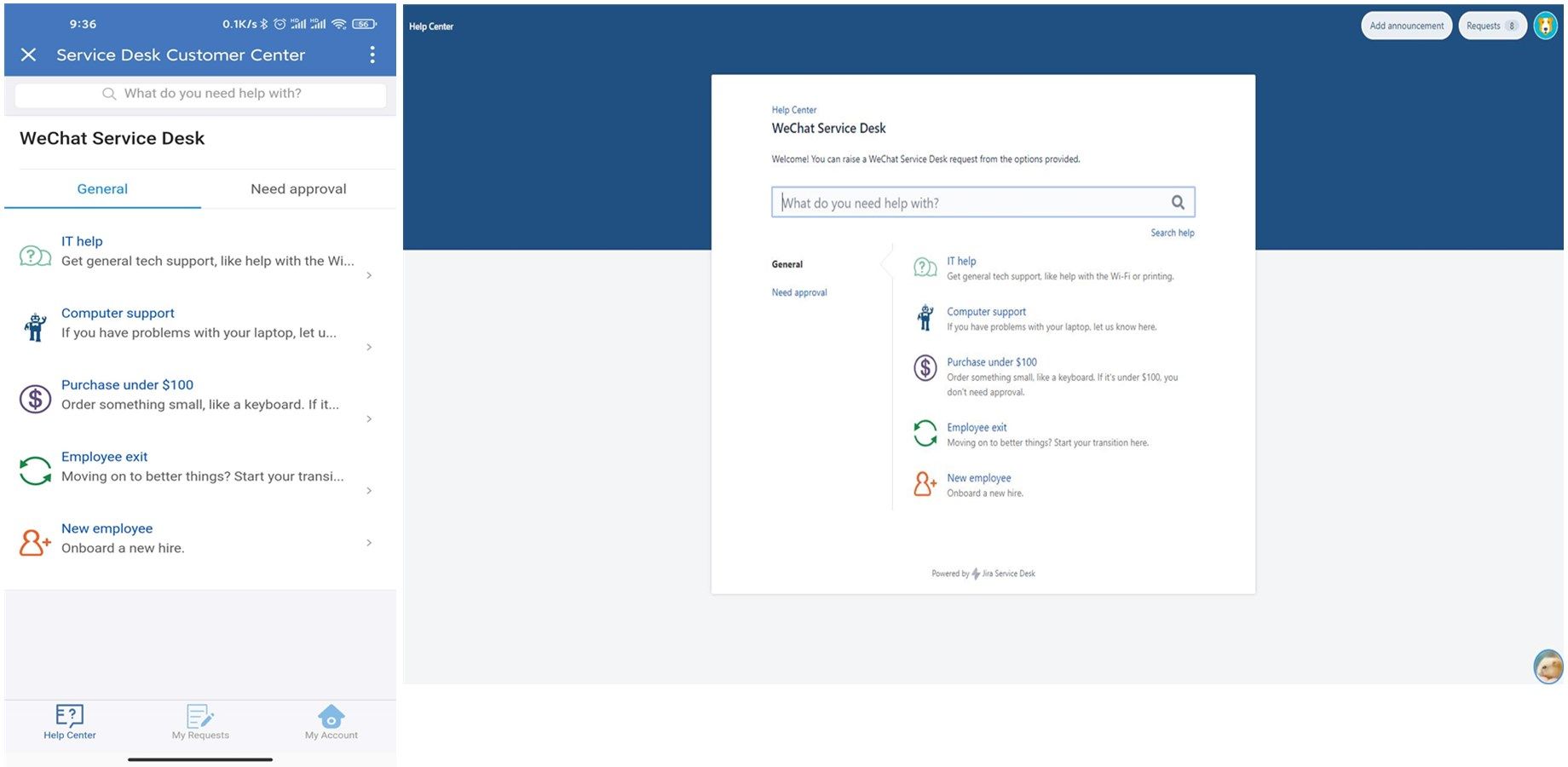Open the Search help link
1568x767 pixels.
1173,233
